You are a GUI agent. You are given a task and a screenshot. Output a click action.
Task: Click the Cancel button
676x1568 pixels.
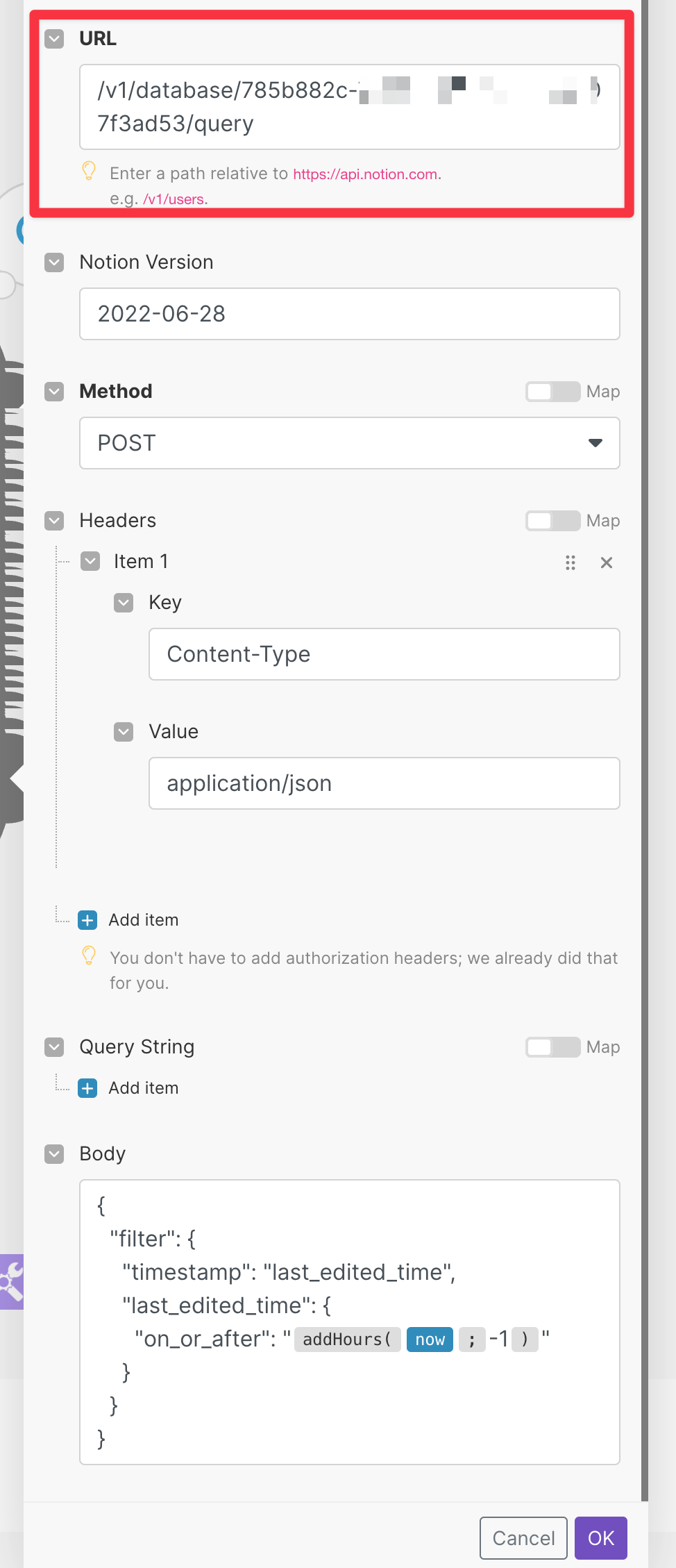[523, 1538]
